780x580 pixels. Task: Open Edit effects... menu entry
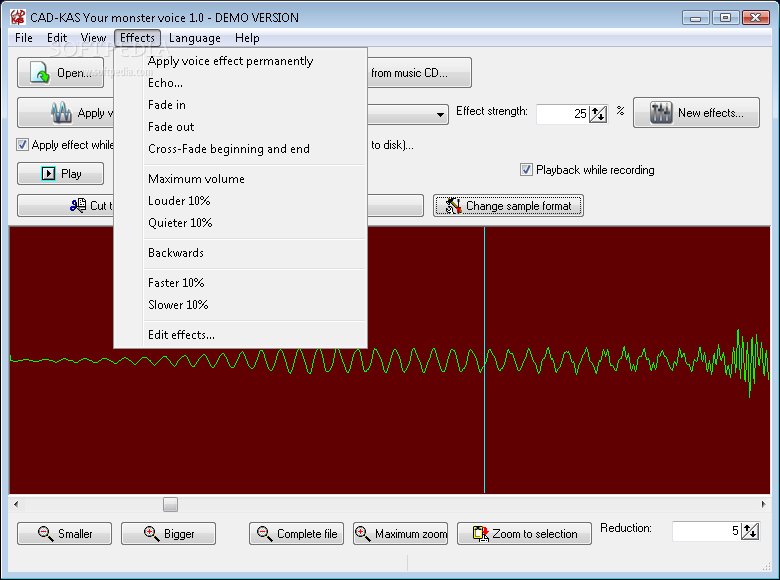(x=241, y=335)
